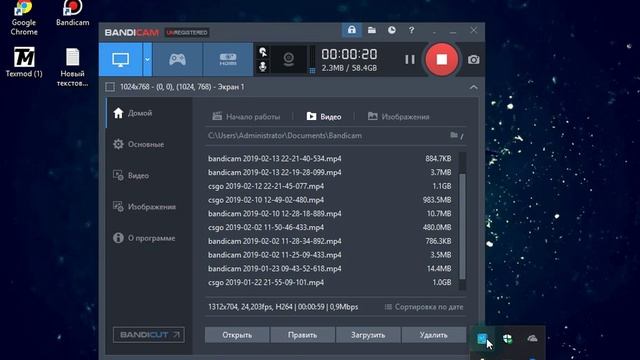
Task: Click Править button
Action: coord(302,335)
